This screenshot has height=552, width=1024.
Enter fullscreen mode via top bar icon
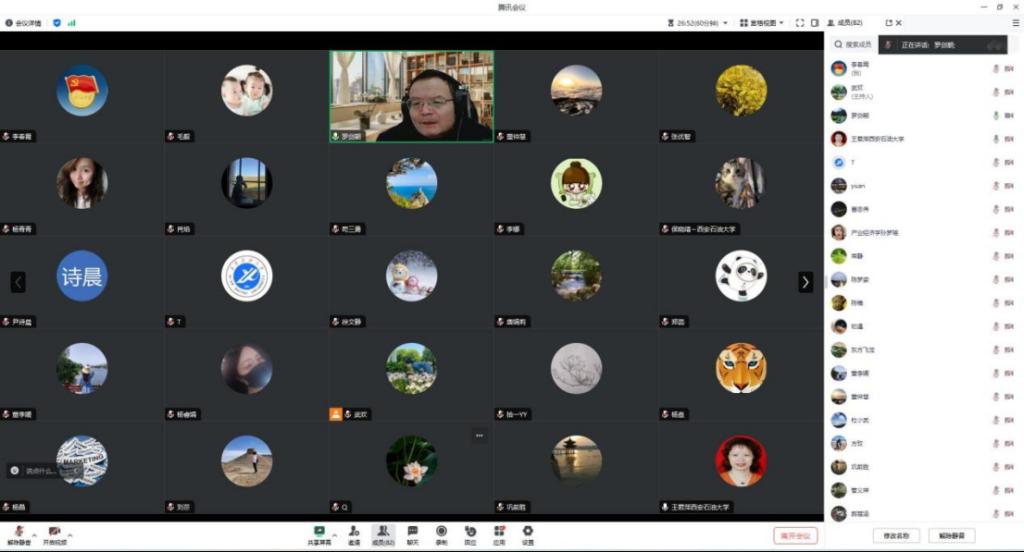pos(800,22)
